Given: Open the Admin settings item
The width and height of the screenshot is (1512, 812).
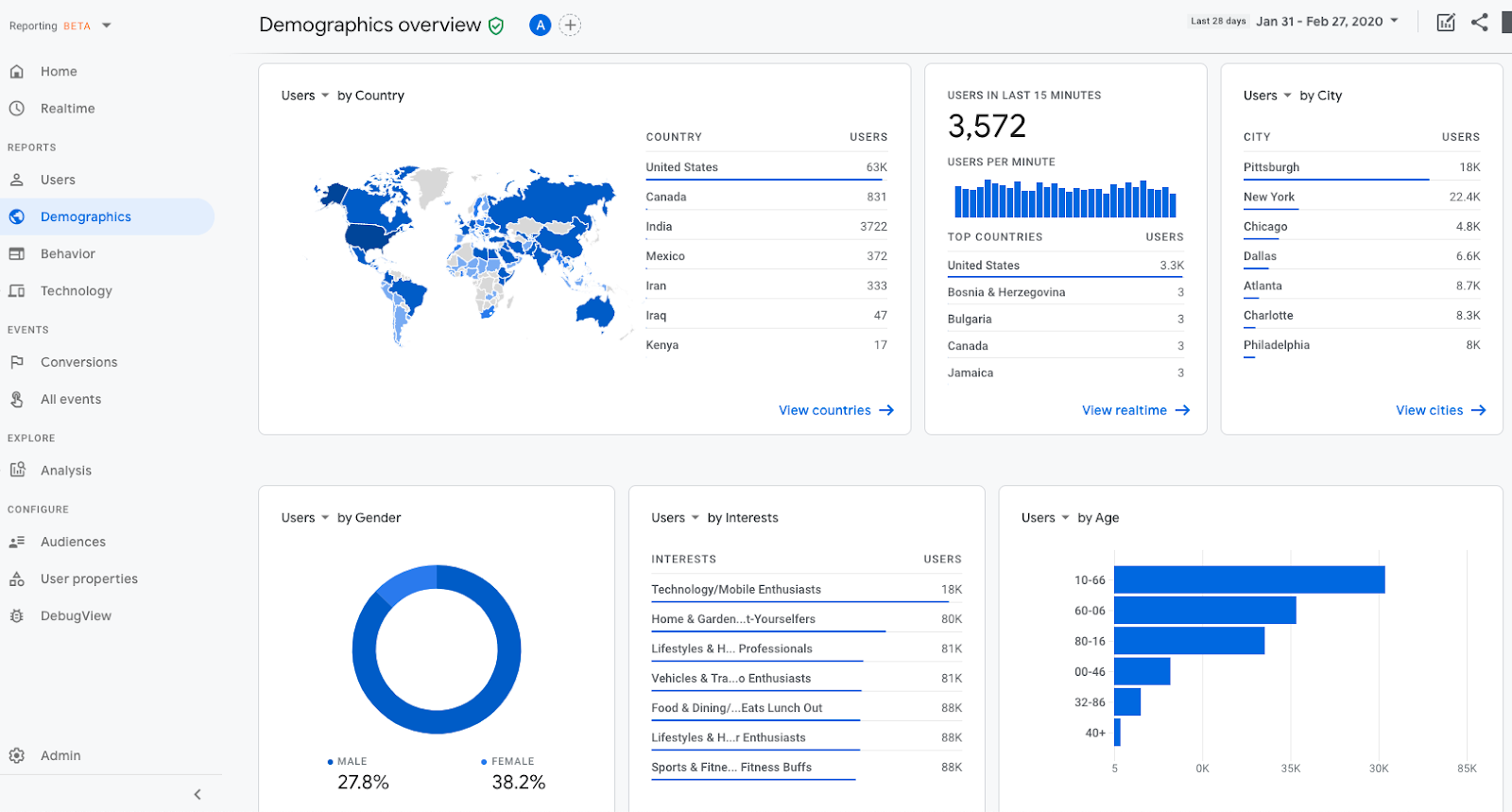Looking at the screenshot, I should click(x=60, y=755).
